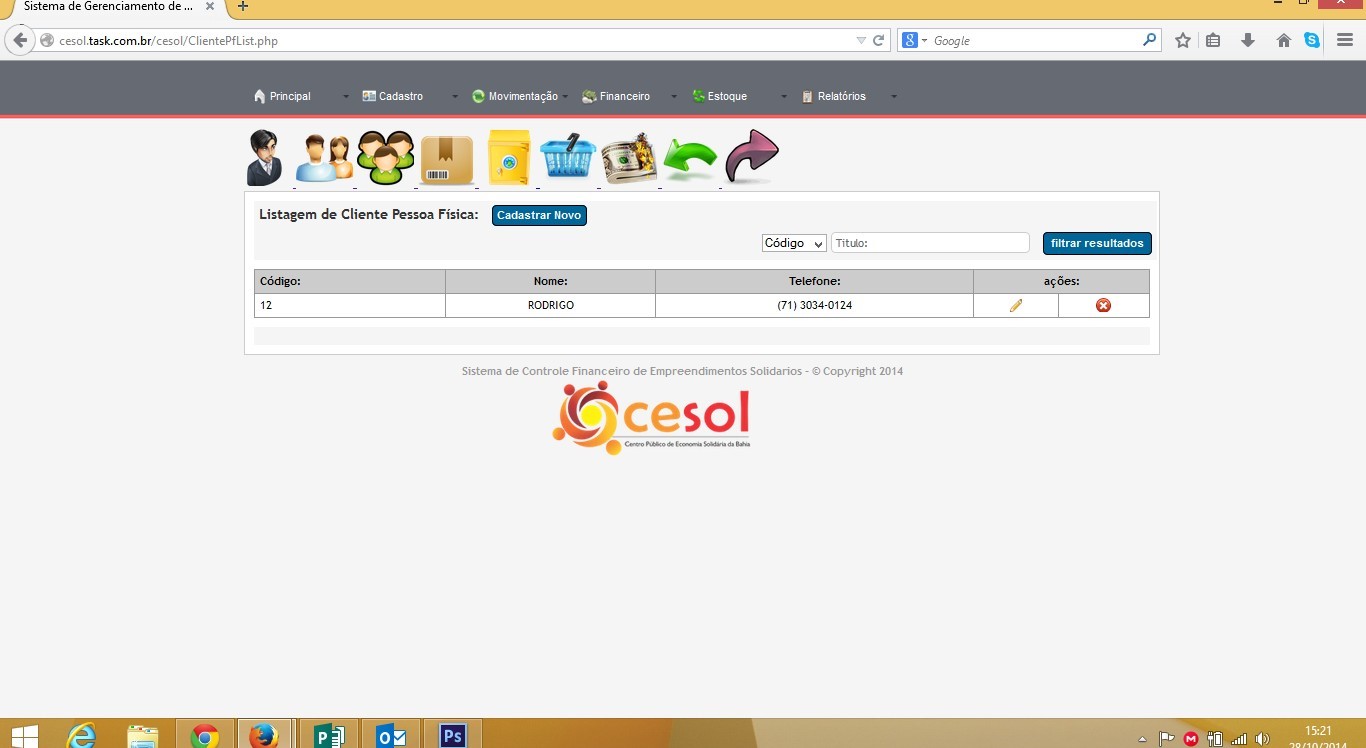1366x748 pixels.
Task: Click the businessman in suit icon
Action: tap(265, 158)
